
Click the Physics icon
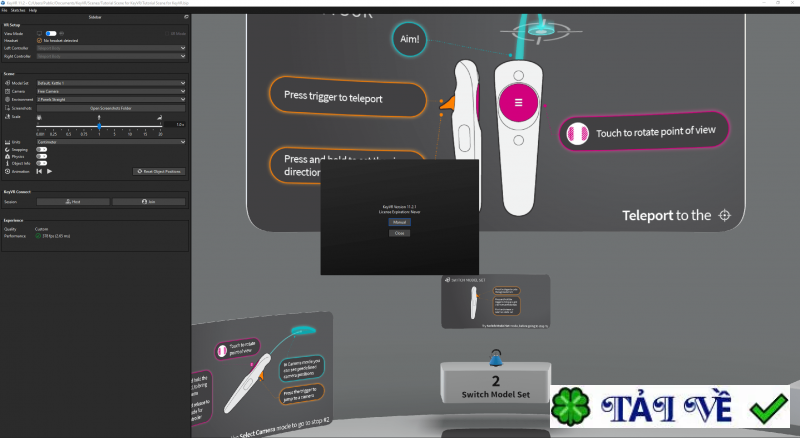coord(7,156)
